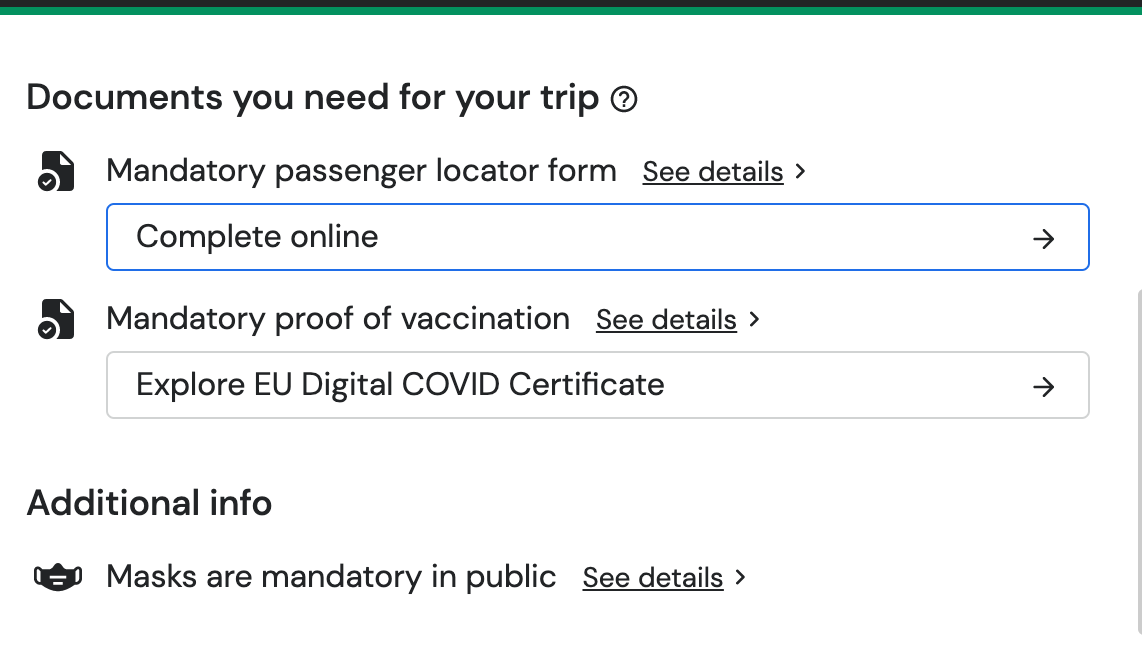Image resolution: width=1142 pixels, height=652 pixels.
Task: Click the face mask icon
Action: point(58,577)
